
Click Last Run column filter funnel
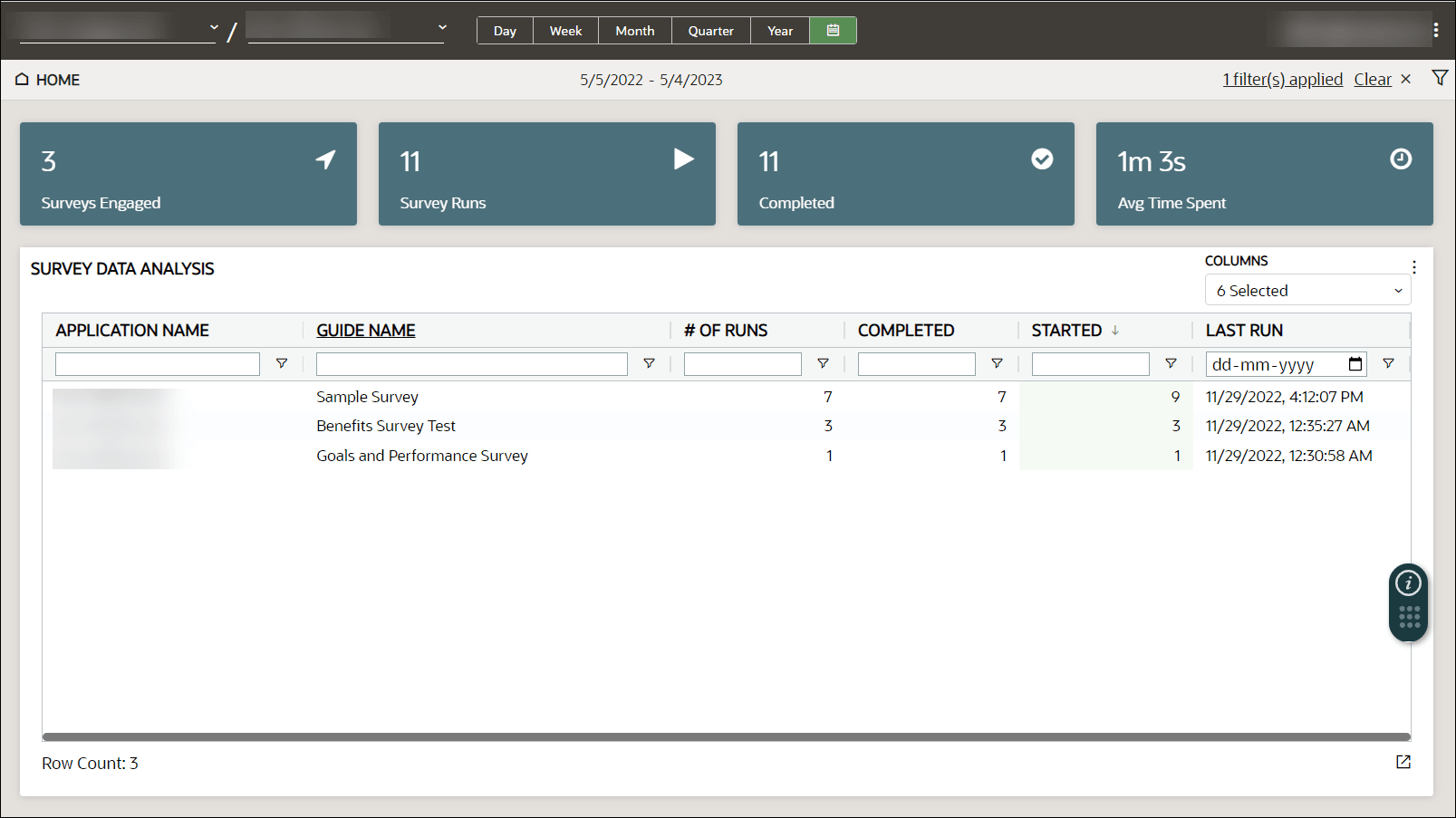click(1388, 363)
